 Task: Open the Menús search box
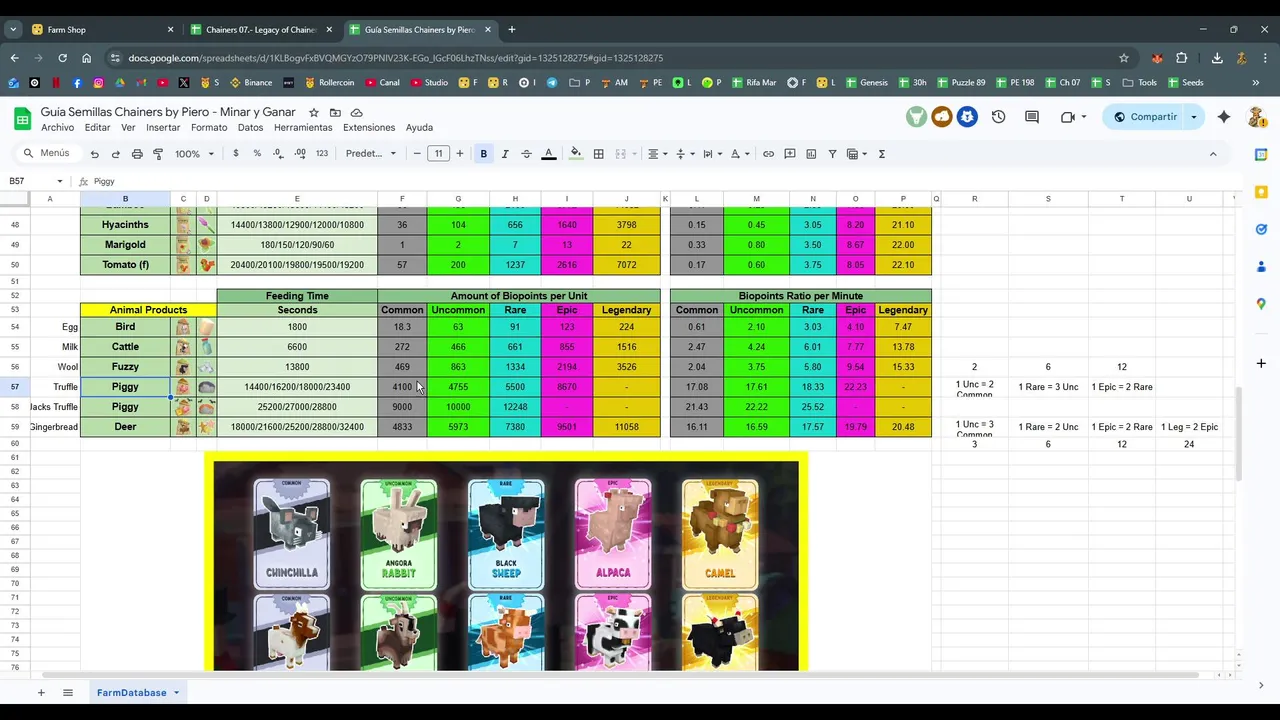pos(47,154)
